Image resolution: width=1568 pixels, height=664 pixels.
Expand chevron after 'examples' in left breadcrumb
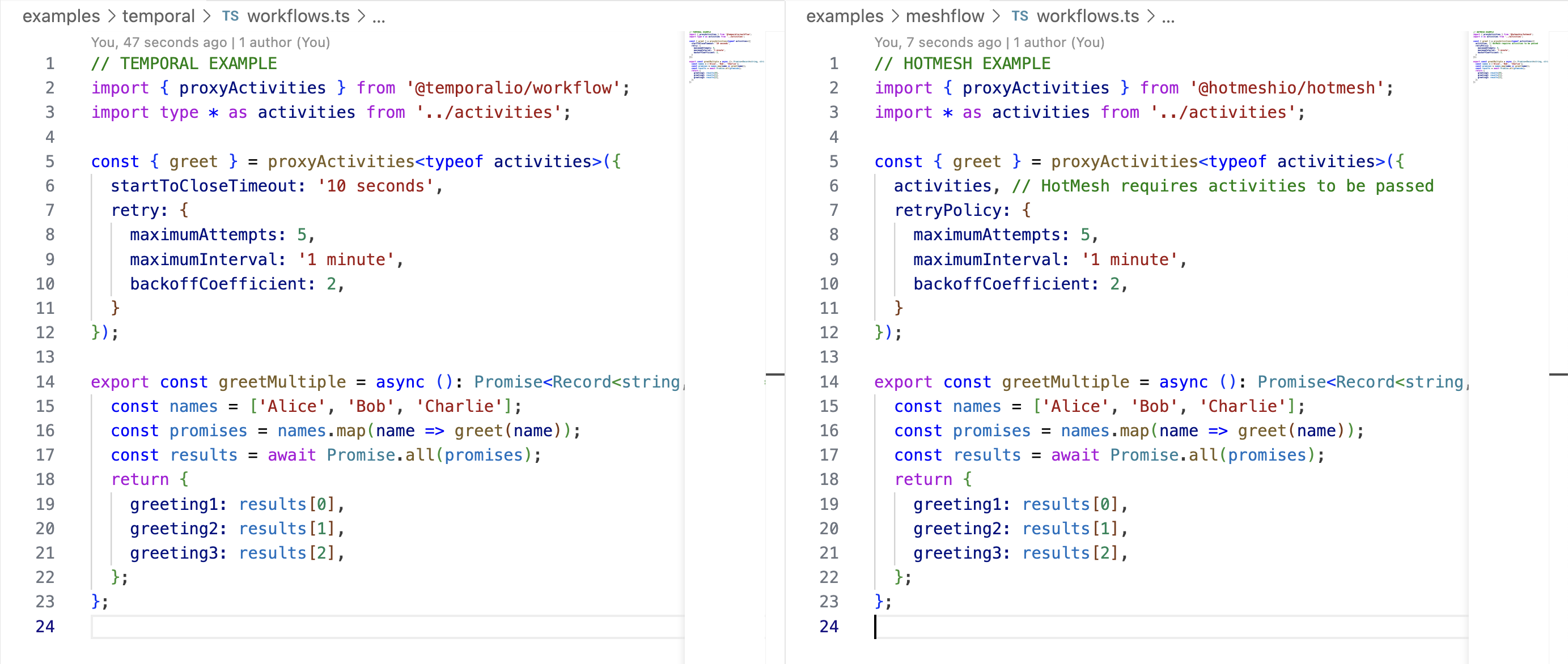111,16
